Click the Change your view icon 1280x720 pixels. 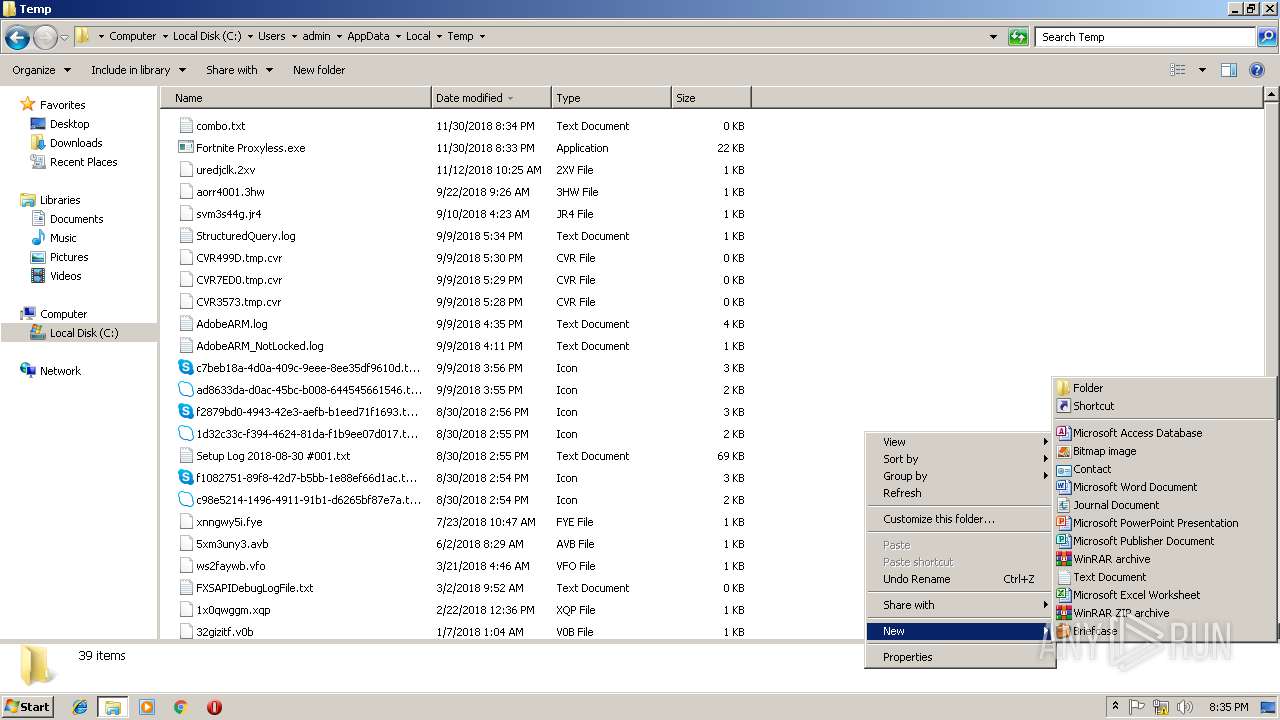pos(1178,70)
